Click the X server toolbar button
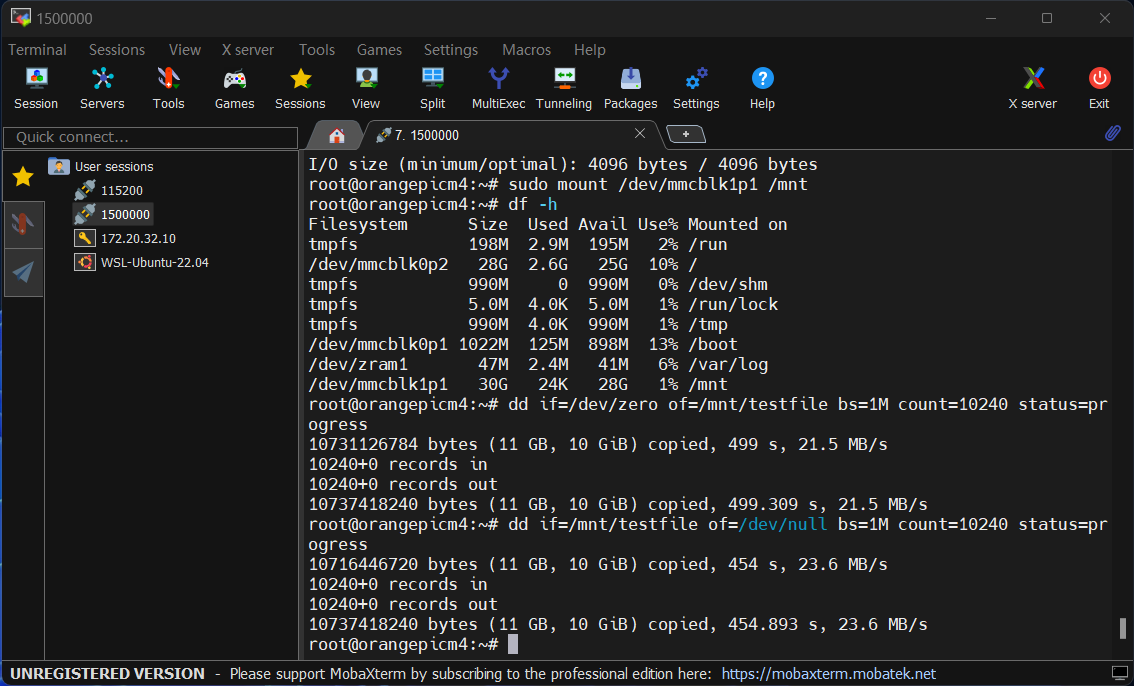Screen dimensions: 1134x686 point(1033,88)
